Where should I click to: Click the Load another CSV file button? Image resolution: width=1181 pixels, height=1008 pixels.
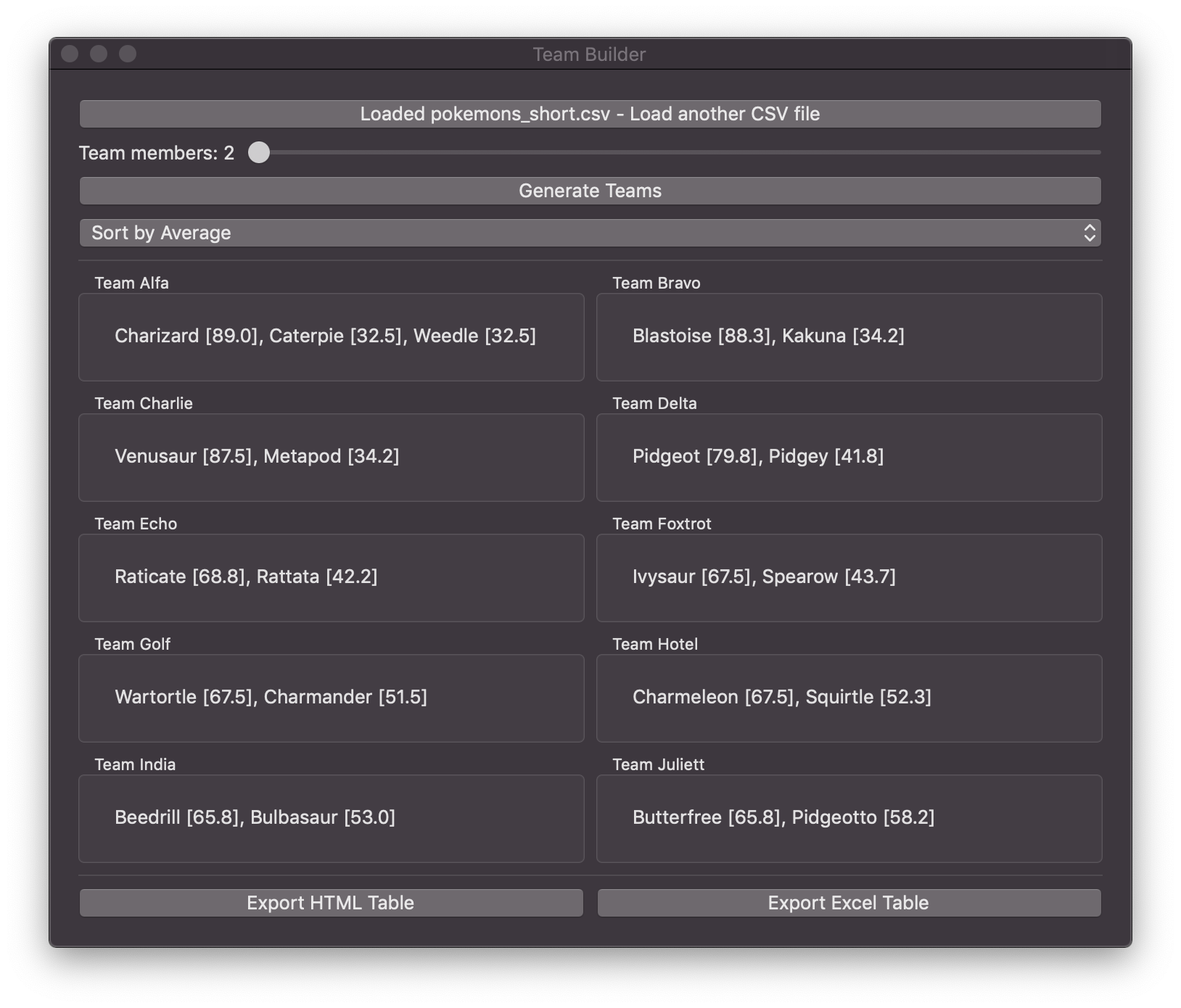[590, 114]
